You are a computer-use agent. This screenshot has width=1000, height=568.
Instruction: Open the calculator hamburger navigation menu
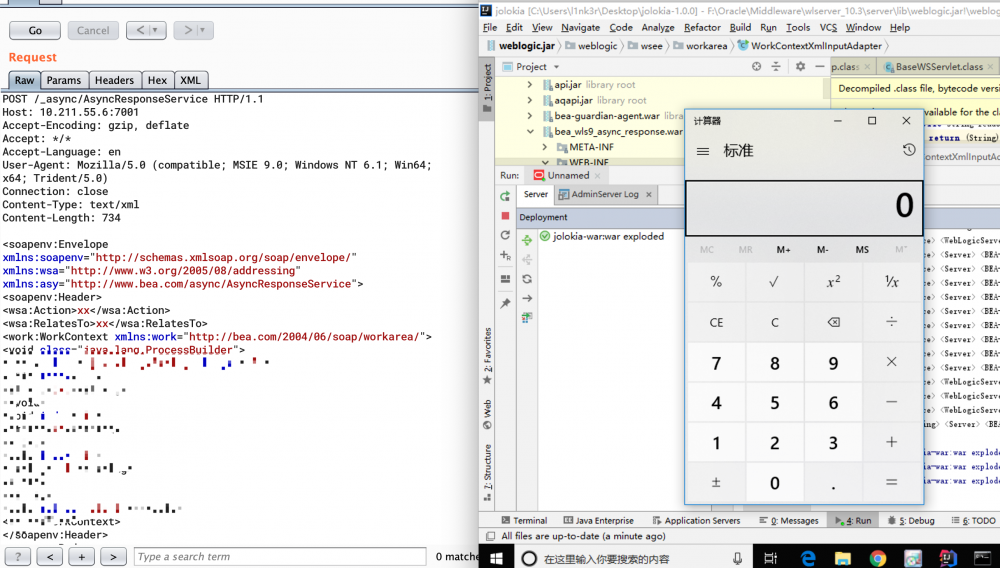click(703, 151)
